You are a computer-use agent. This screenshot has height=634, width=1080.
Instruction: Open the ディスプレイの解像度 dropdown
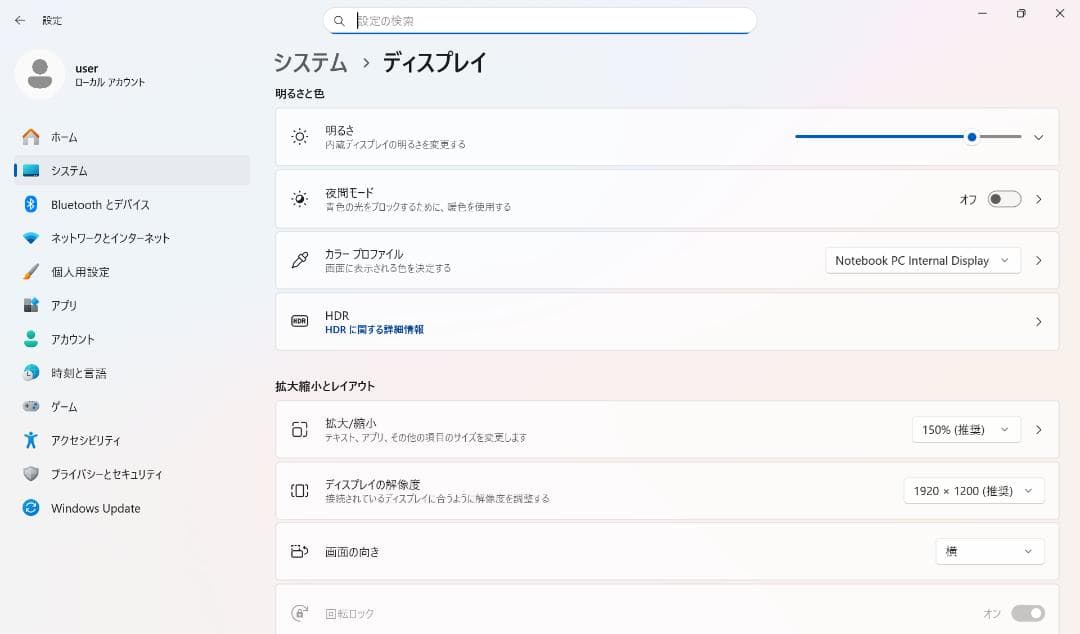972,490
